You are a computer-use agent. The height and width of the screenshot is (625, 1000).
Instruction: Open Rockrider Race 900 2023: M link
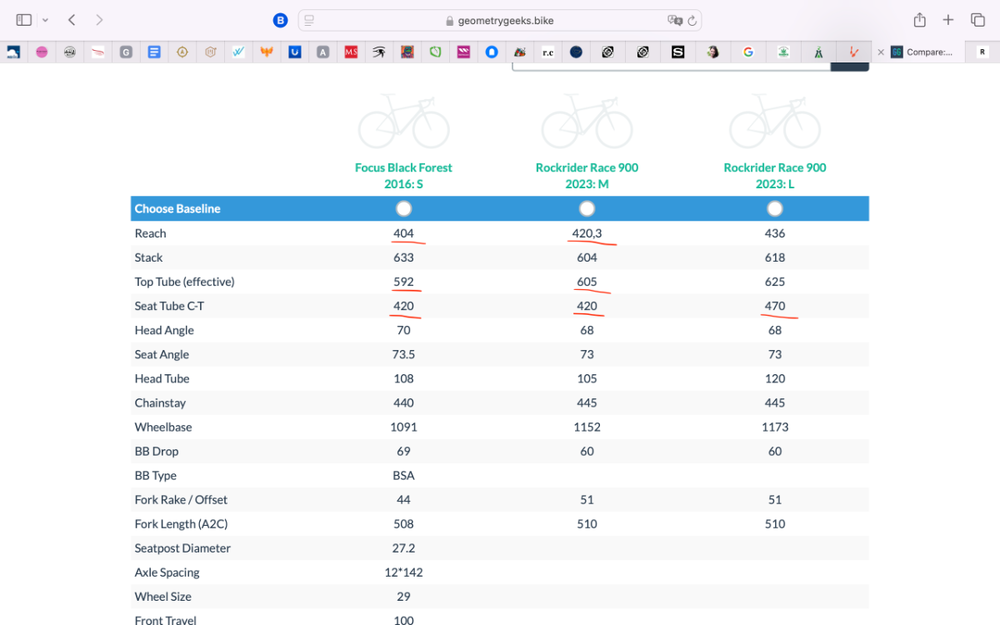587,176
